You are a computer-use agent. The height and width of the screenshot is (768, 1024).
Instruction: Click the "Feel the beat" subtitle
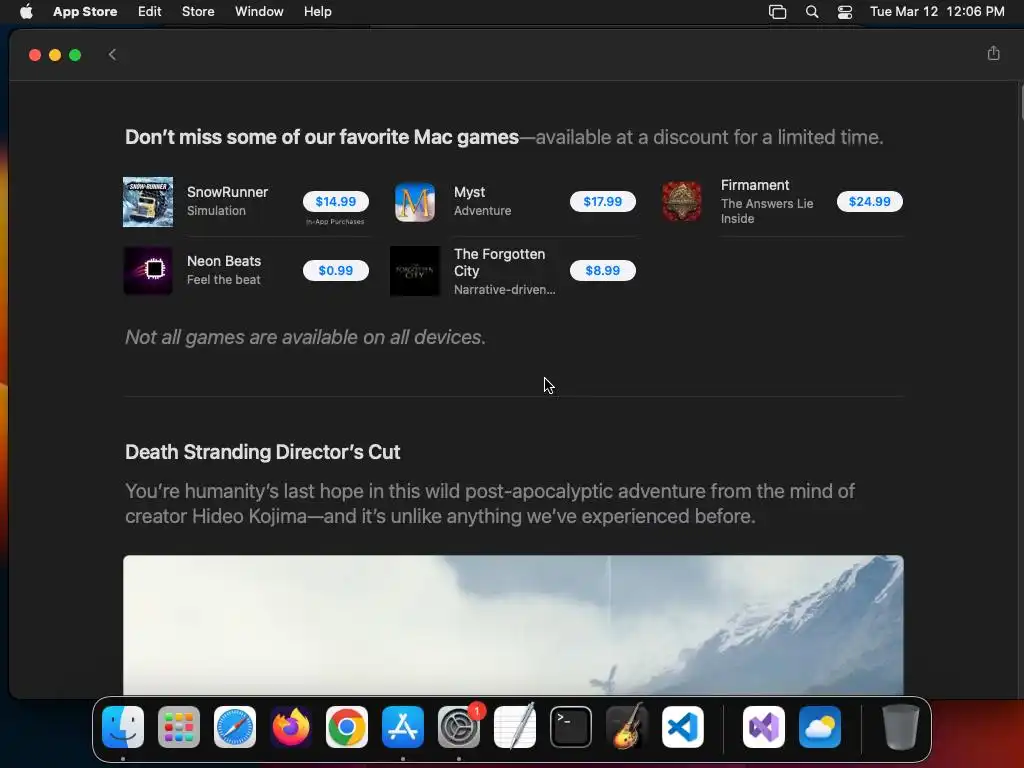pos(223,280)
